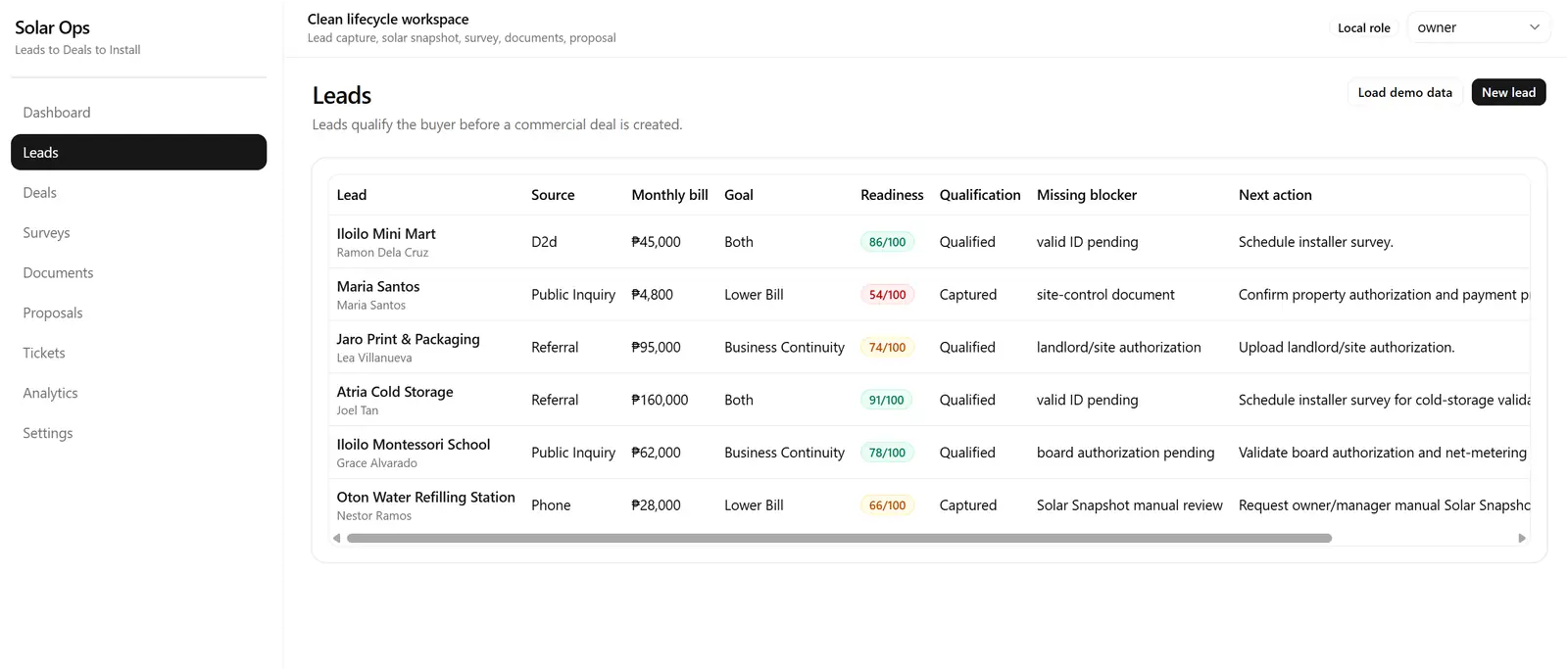The image size is (1568, 670).
Task: Click the Phone source cell
Action: pos(551,505)
